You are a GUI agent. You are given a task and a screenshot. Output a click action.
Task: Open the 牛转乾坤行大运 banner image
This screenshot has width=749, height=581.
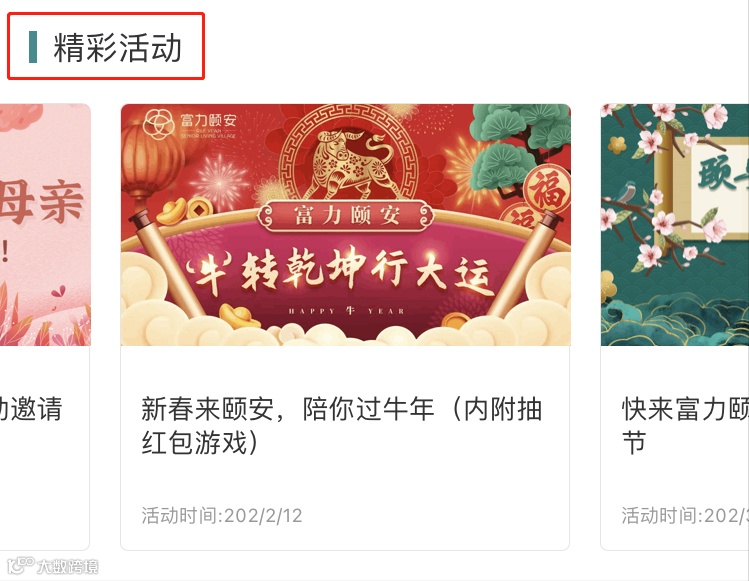point(345,225)
